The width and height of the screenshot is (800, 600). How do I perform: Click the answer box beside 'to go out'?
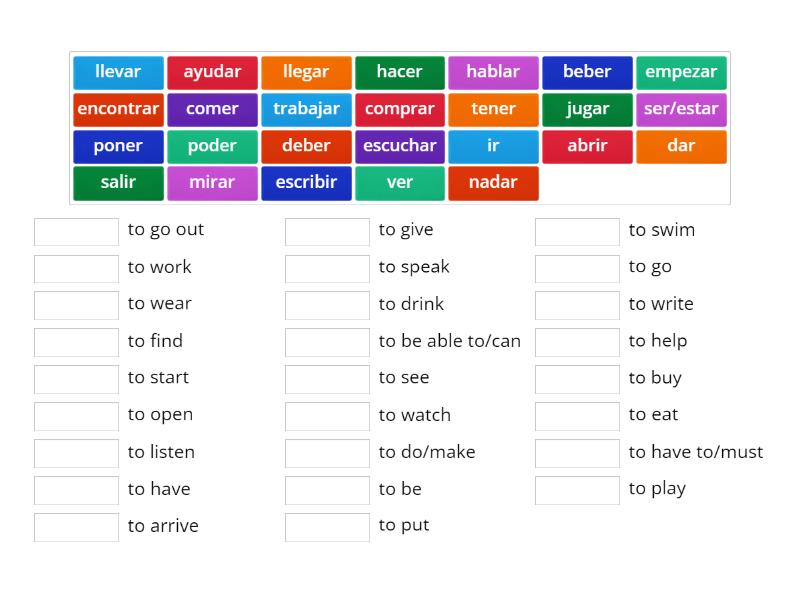(76, 230)
